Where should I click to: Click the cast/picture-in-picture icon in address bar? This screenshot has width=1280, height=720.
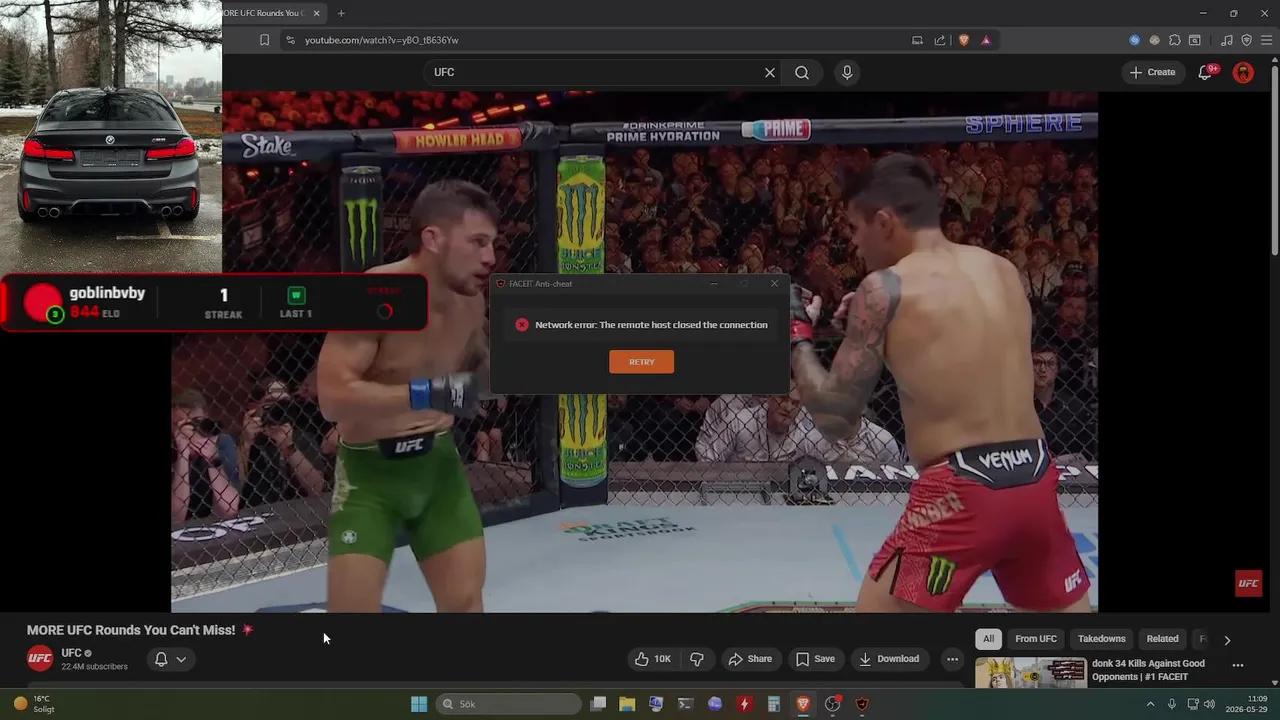pyautogui.click(x=917, y=40)
